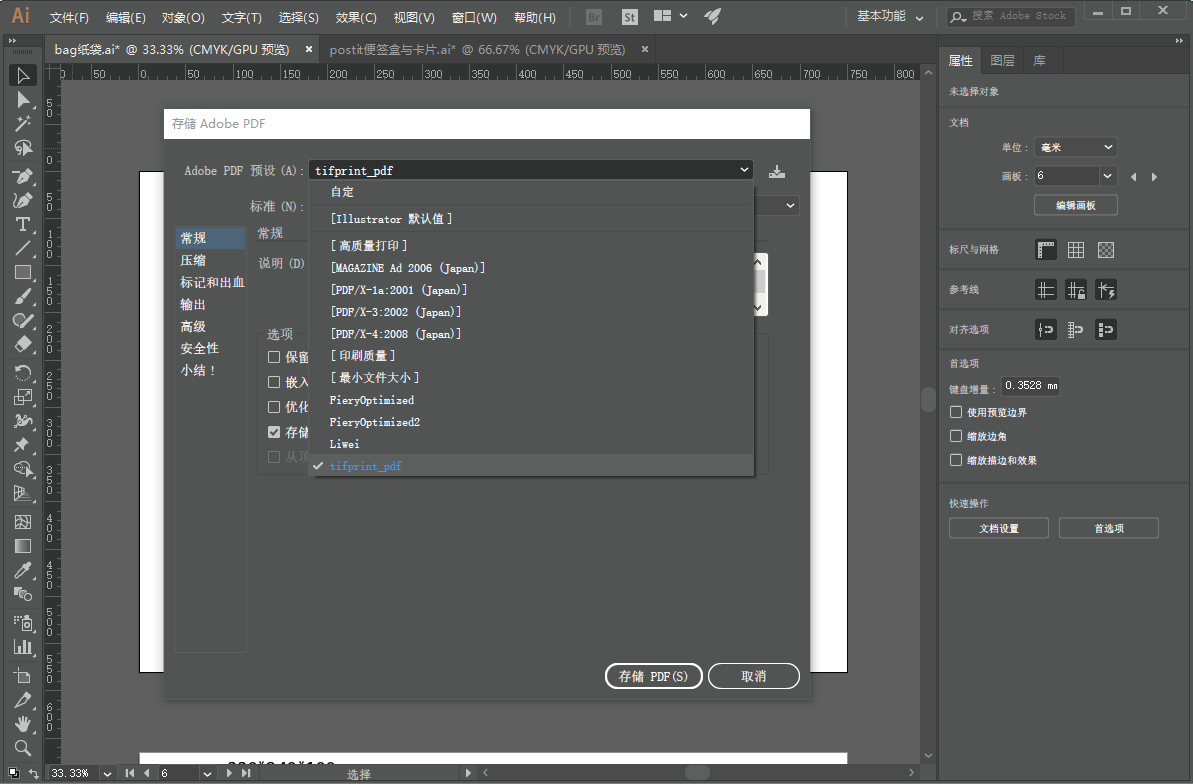Select the Gradient tool

(23, 546)
